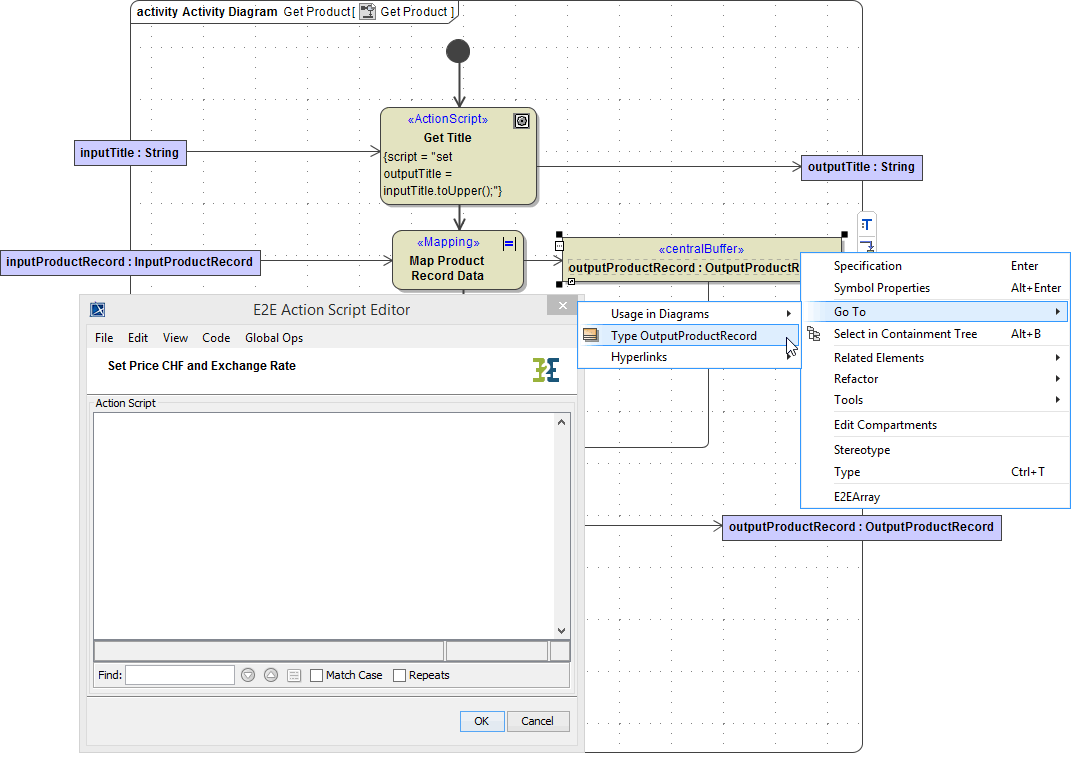
Task: Click the E2E logo in the editor header
Action: (545, 368)
